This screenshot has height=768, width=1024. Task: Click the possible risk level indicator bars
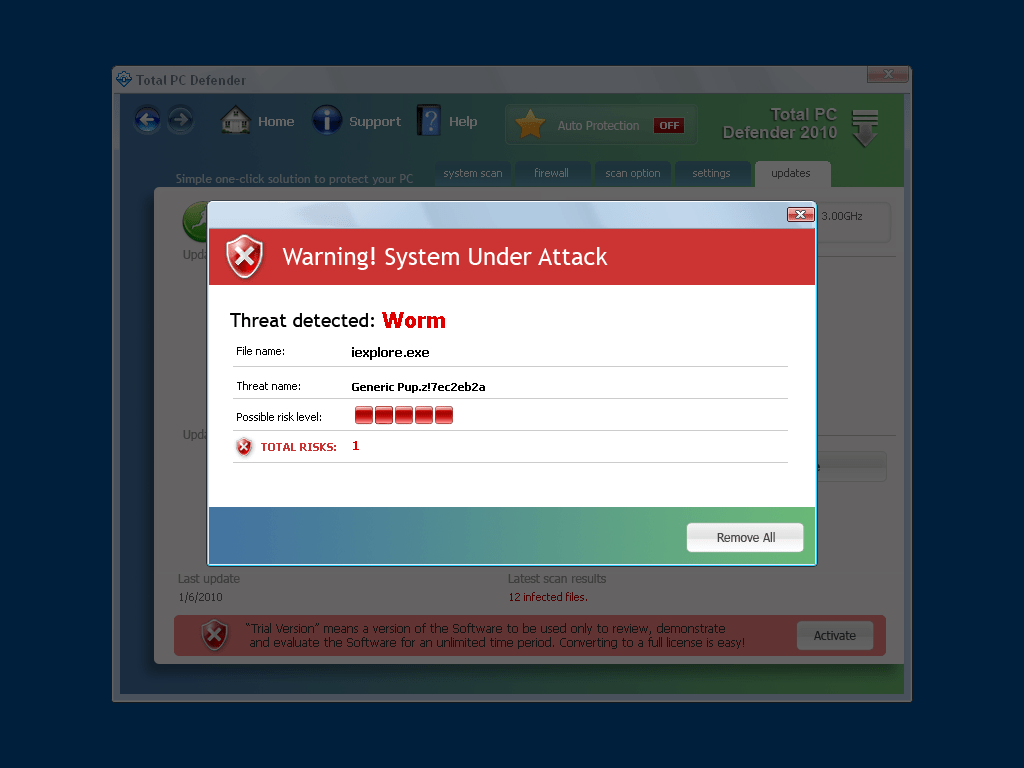tap(403, 414)
